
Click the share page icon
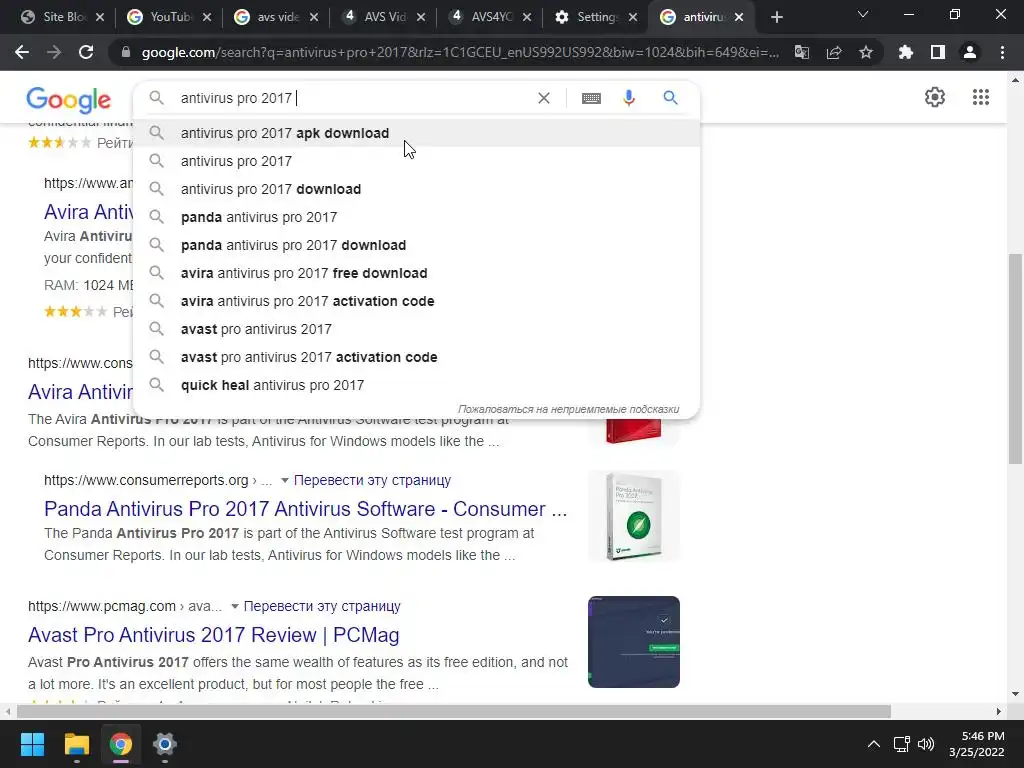834,52
